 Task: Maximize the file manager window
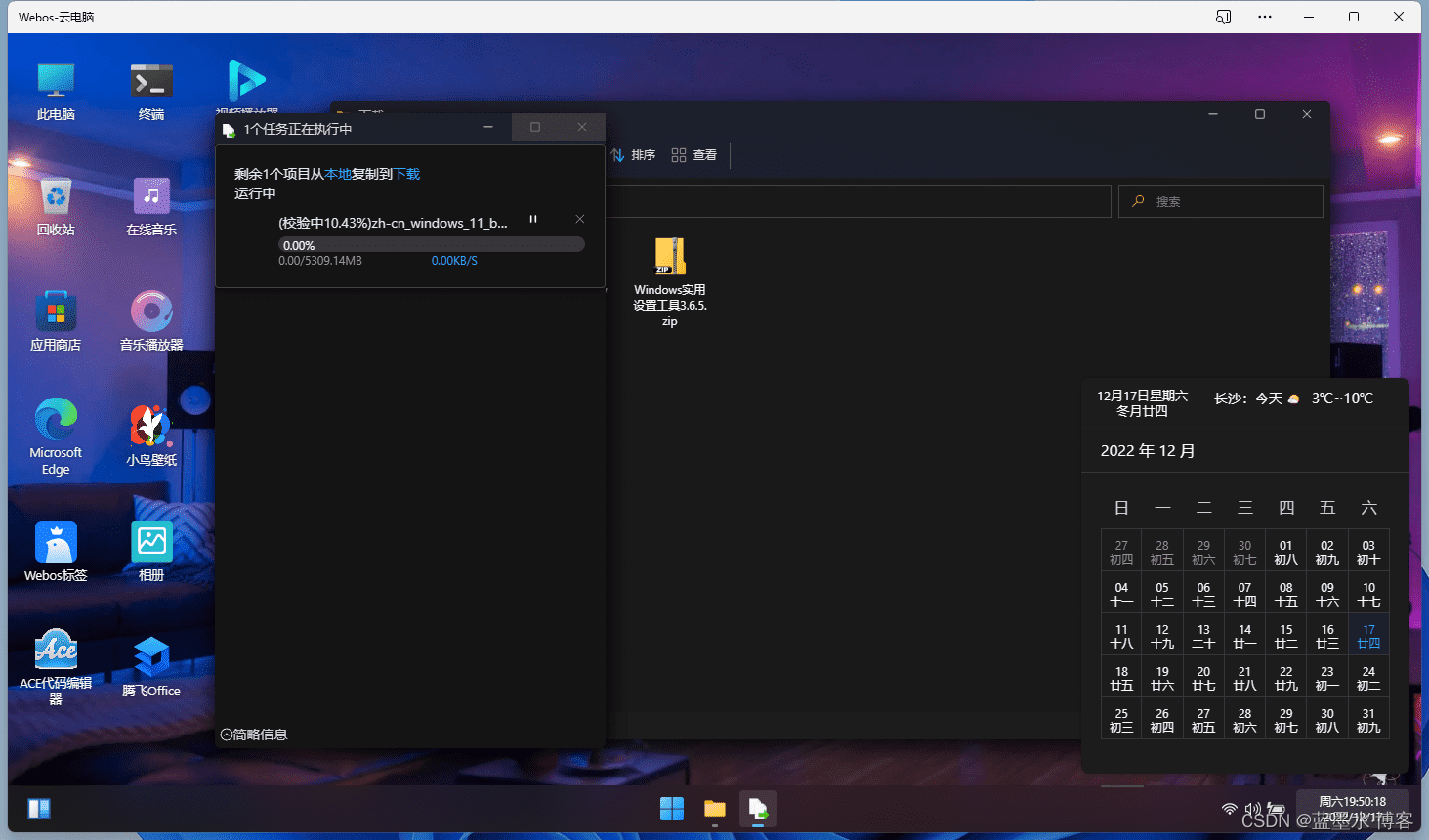click(x=1260, y=114)
